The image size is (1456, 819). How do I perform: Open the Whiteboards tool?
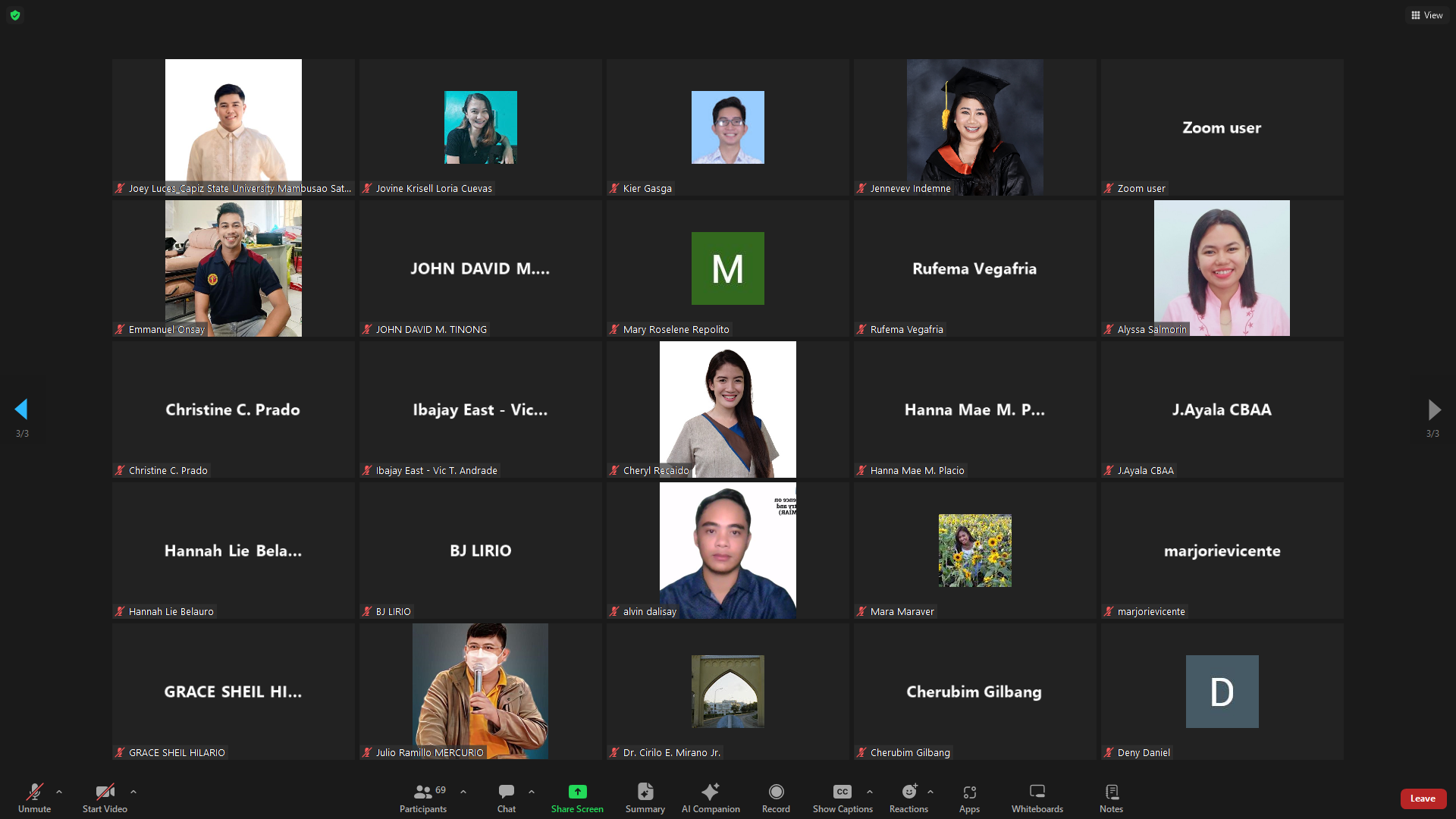tap(1037, 798)
